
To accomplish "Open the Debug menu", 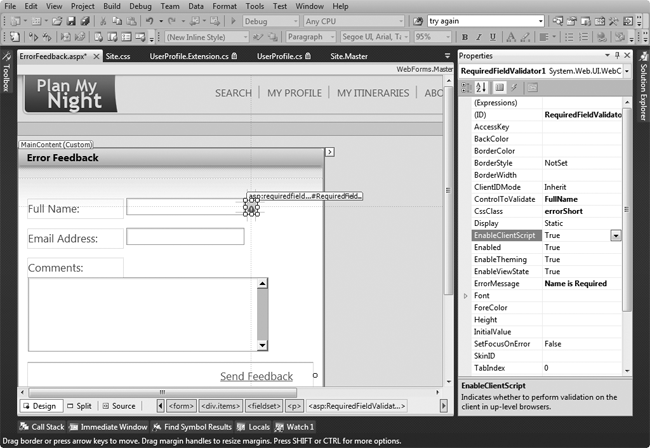I will 140,6.
